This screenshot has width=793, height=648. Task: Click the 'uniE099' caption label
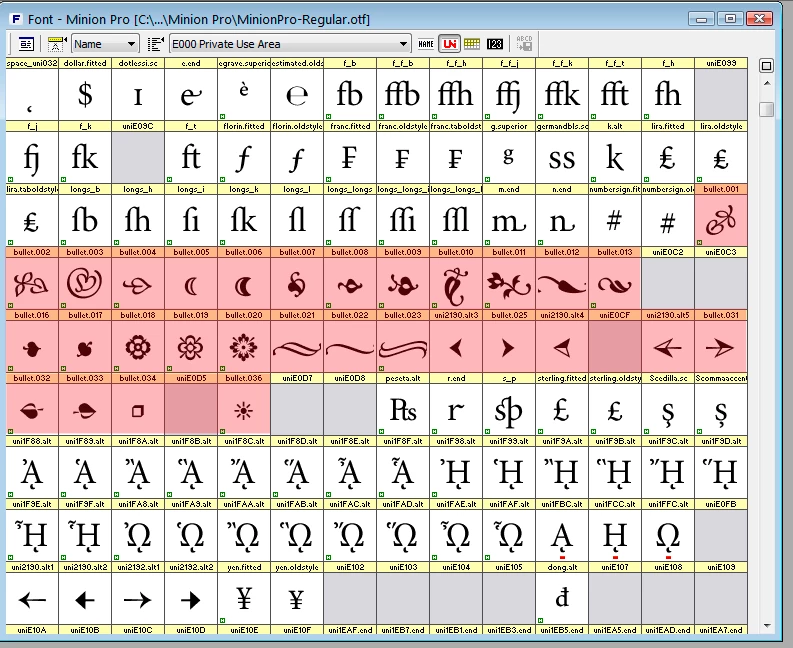click(x=721, y=63)
